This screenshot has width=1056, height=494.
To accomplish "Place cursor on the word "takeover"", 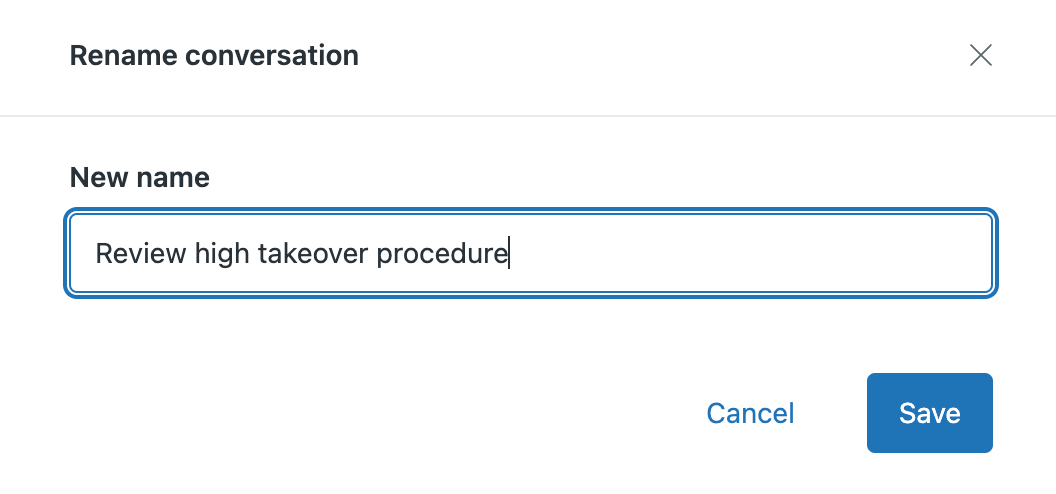I will click(x=312, y=254).
